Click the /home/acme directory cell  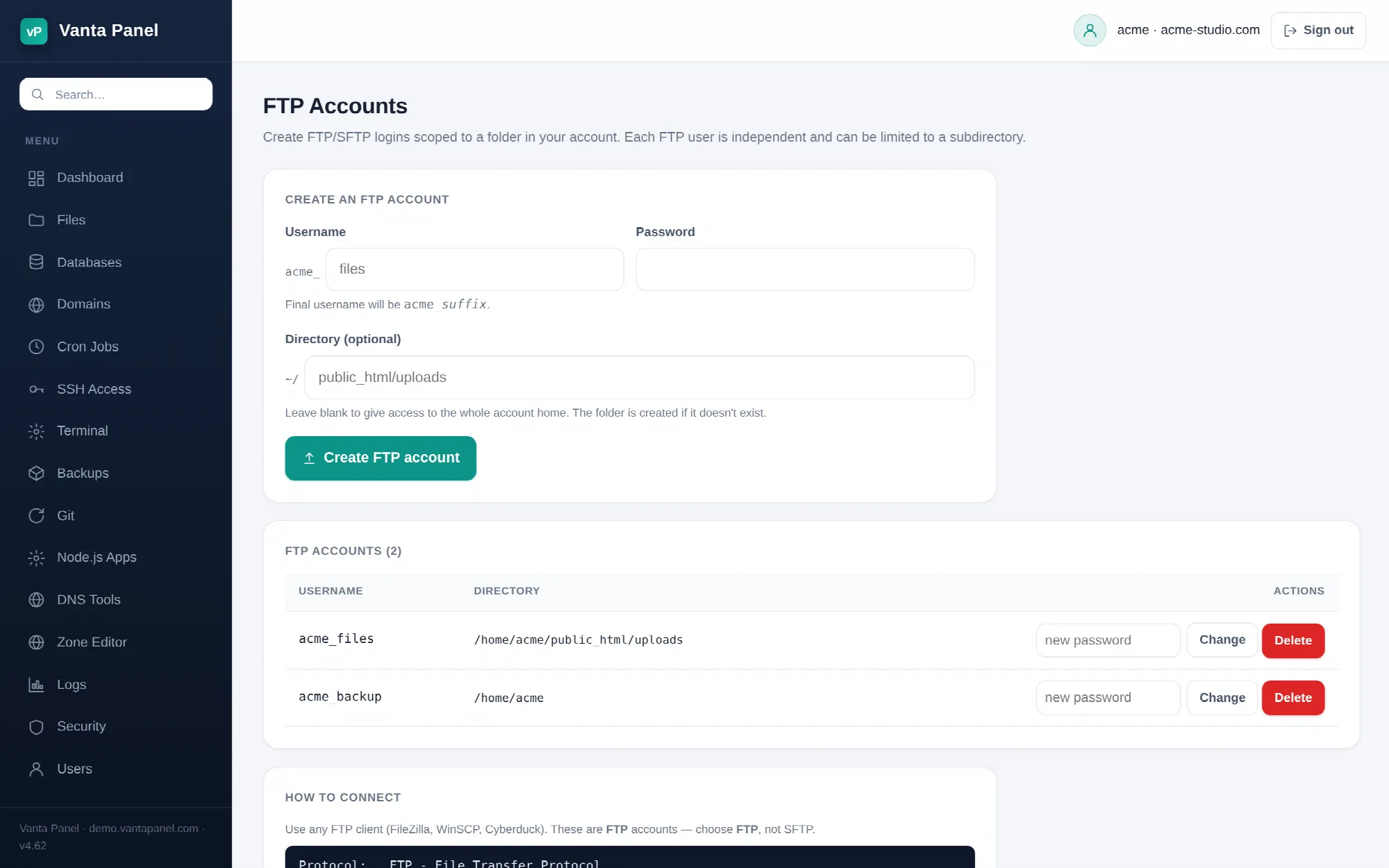pos(508,698)
